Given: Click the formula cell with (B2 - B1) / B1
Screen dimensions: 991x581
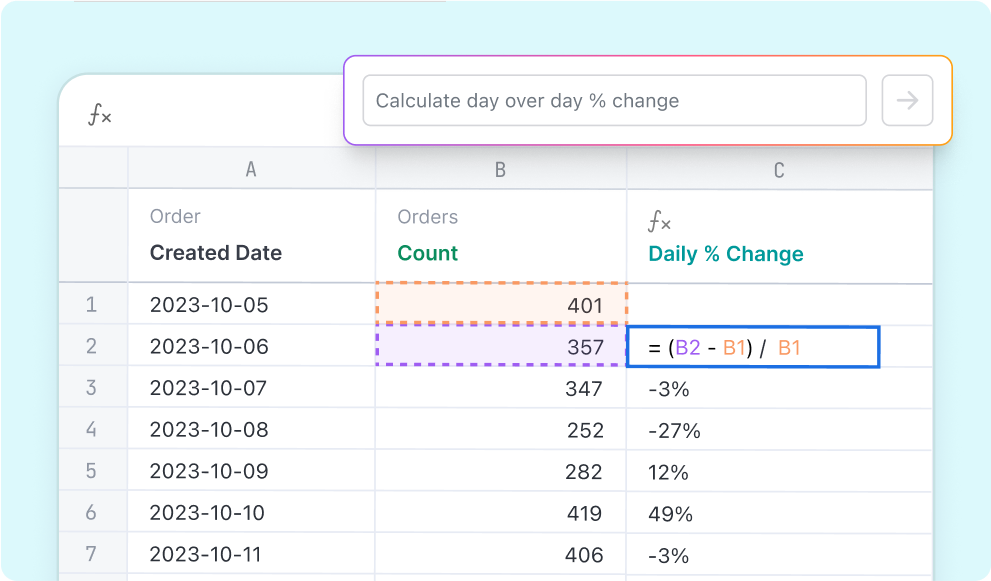Looking at the screenshot, I should (752, 347).
